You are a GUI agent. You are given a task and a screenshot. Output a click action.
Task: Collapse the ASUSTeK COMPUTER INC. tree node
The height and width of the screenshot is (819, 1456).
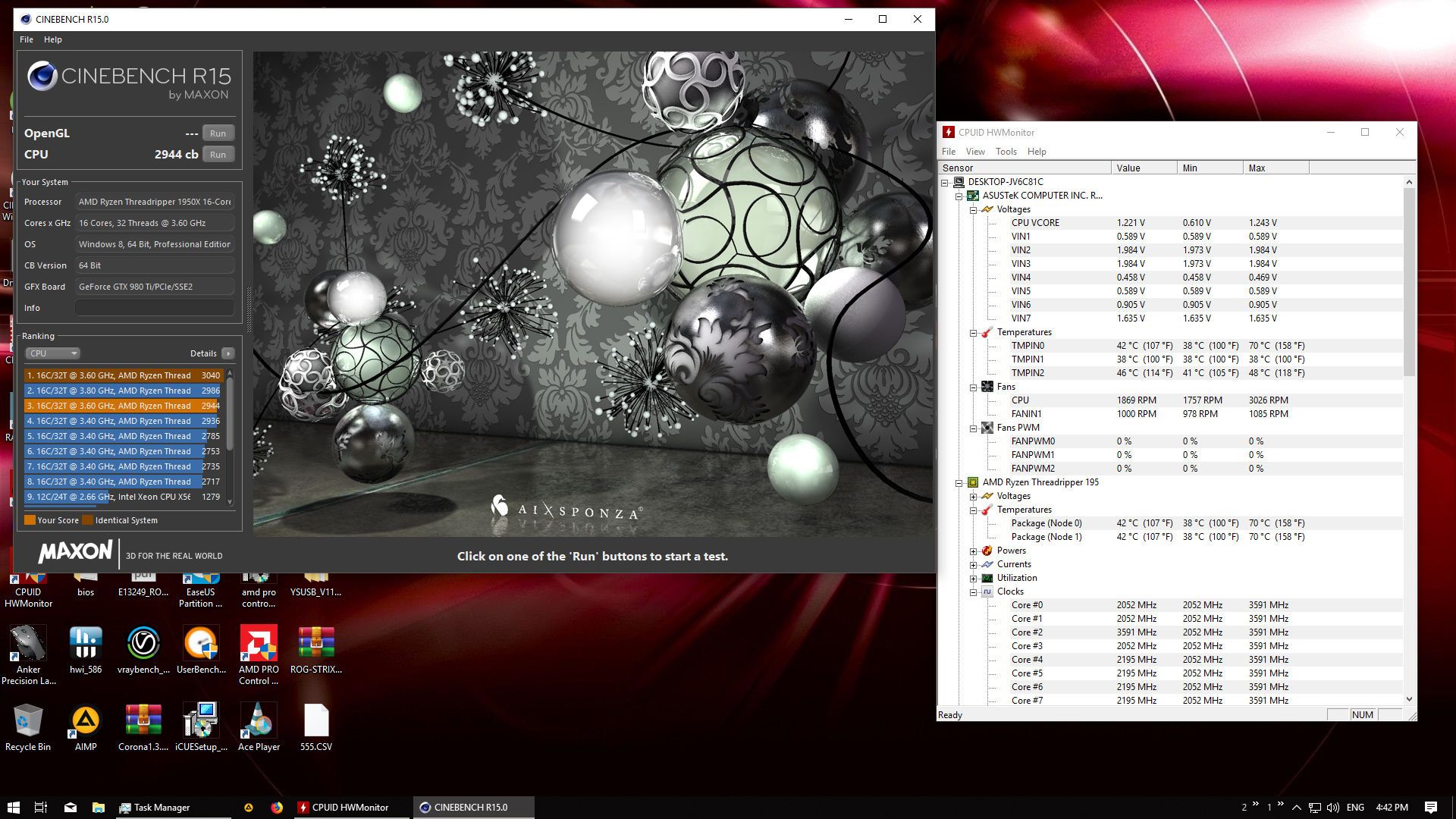pos(959,196)
